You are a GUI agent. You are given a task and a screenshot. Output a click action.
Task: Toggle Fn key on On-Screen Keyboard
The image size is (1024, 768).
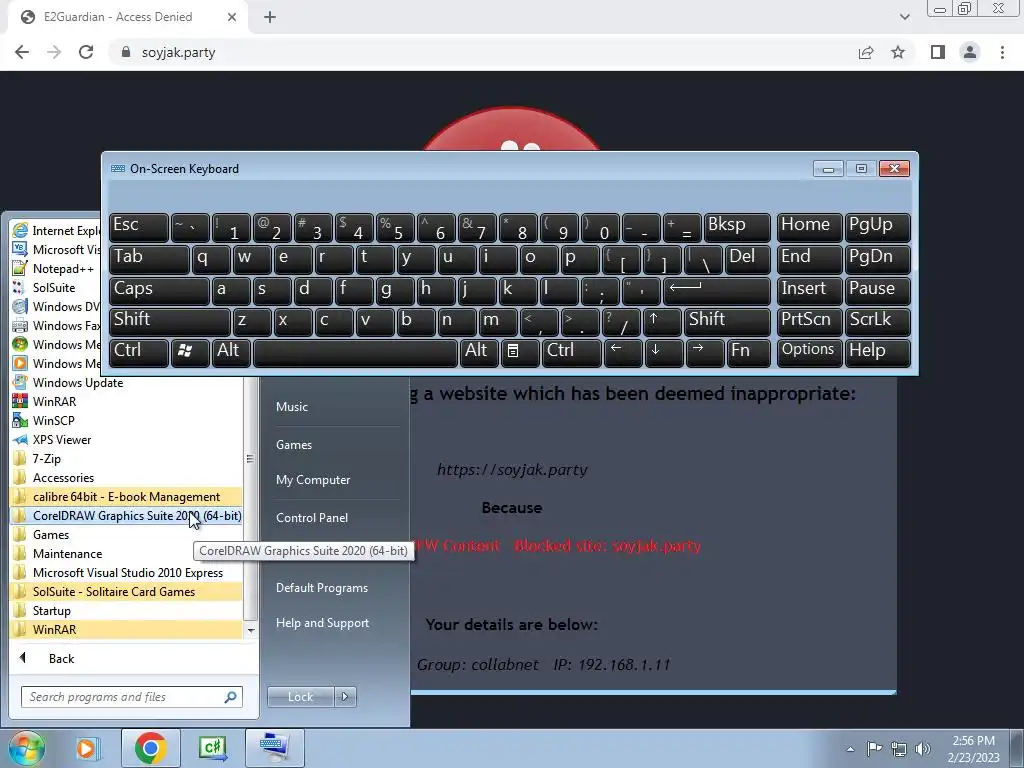(x=748, y=352)
